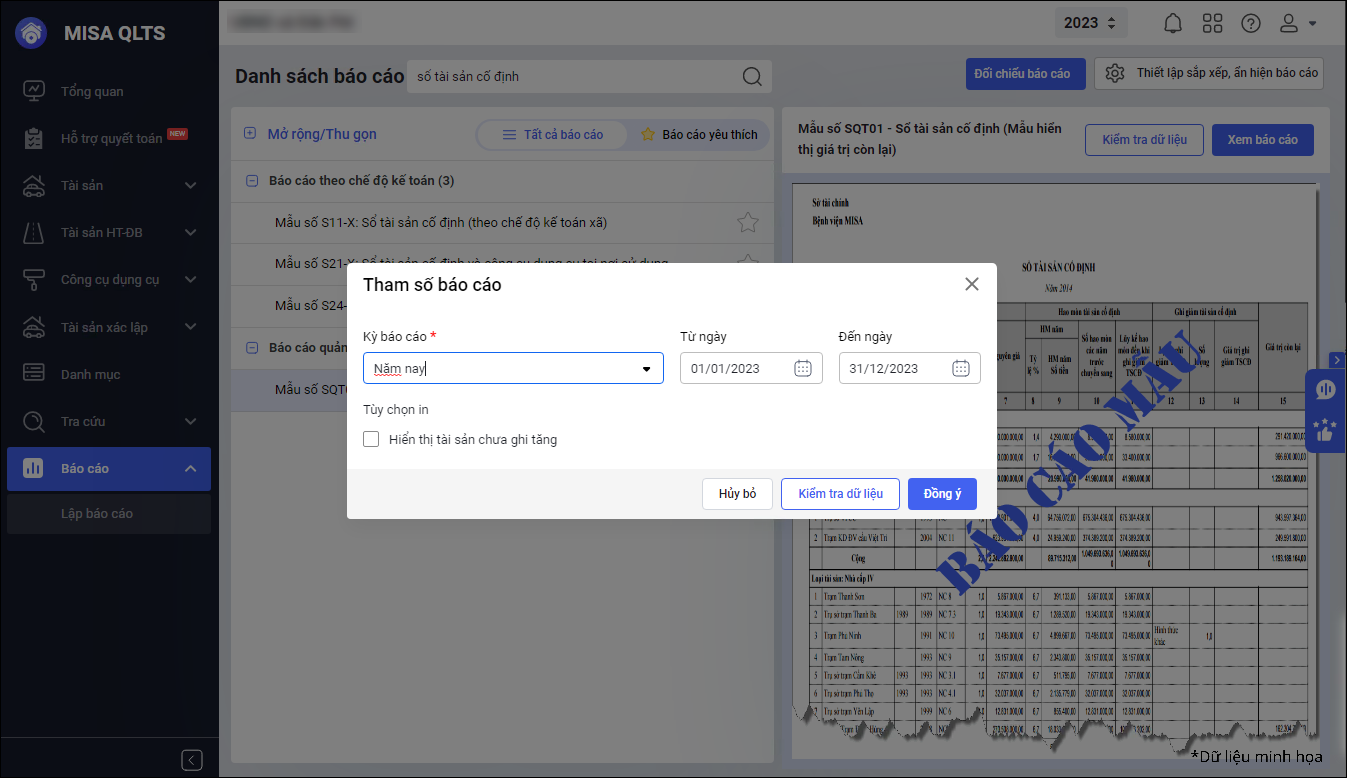Switch to Tất cả báo cáo tab
The height and width of the screenshot is (778, 1347).
pyautogui.click(x=553, y=135)
